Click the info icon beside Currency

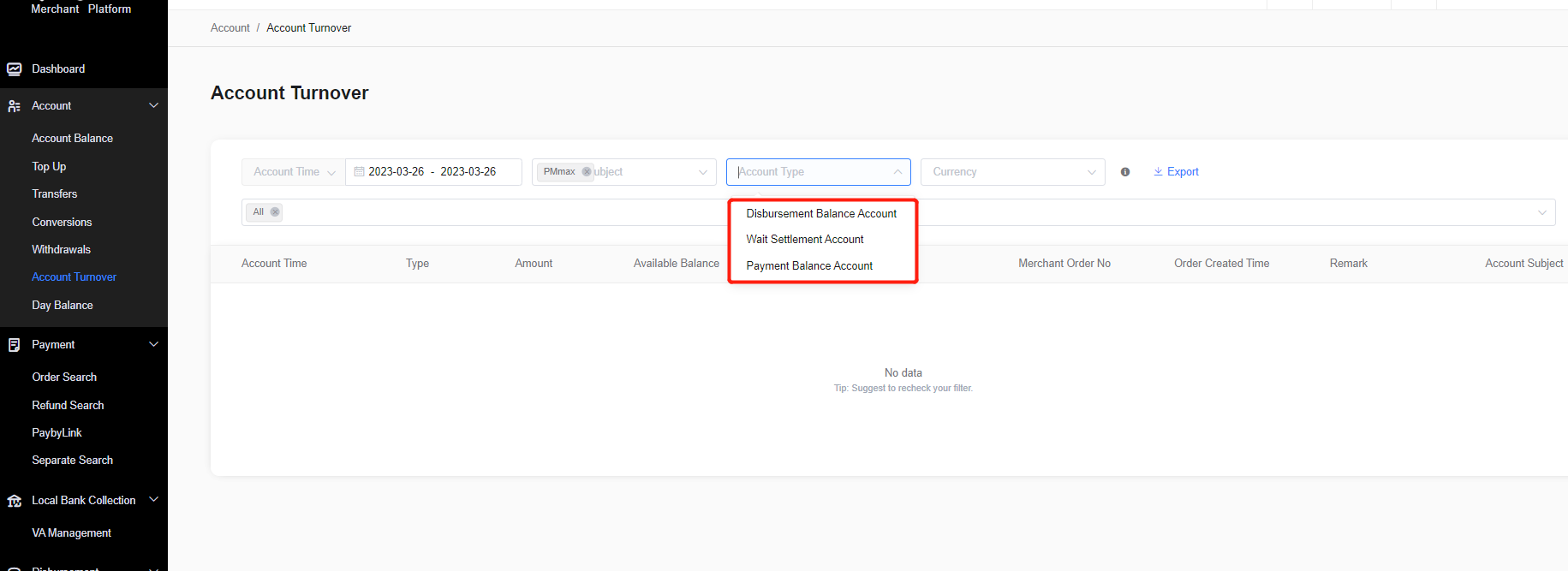(1125, 172)
